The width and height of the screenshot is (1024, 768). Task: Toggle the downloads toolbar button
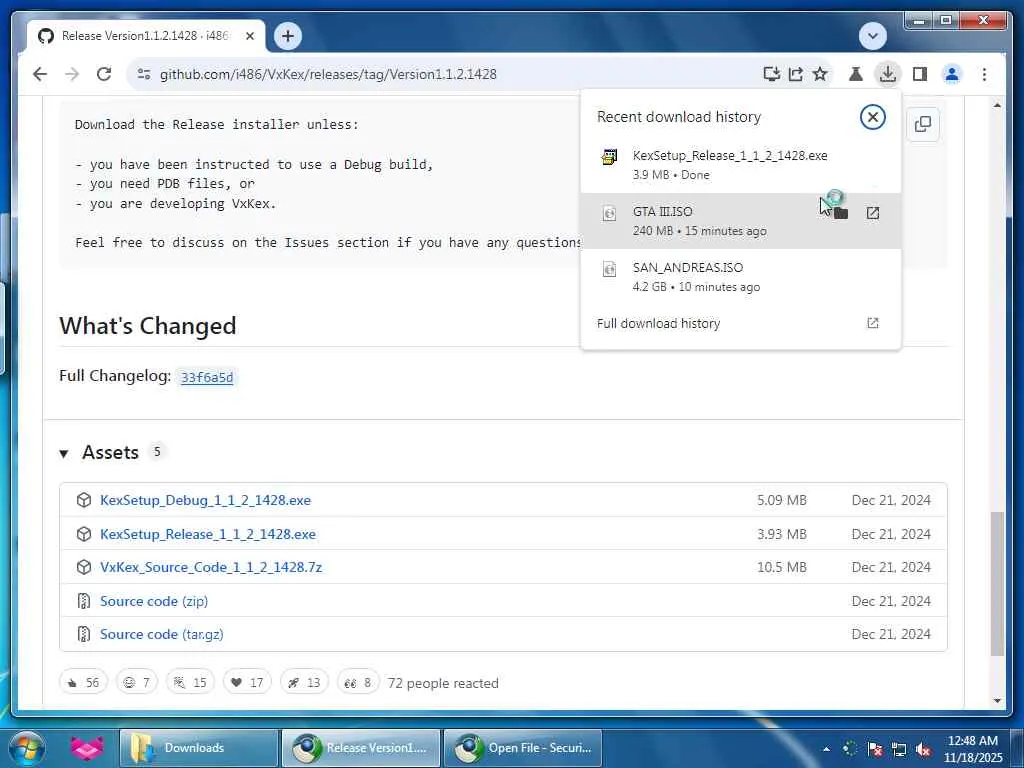[888, 74]
